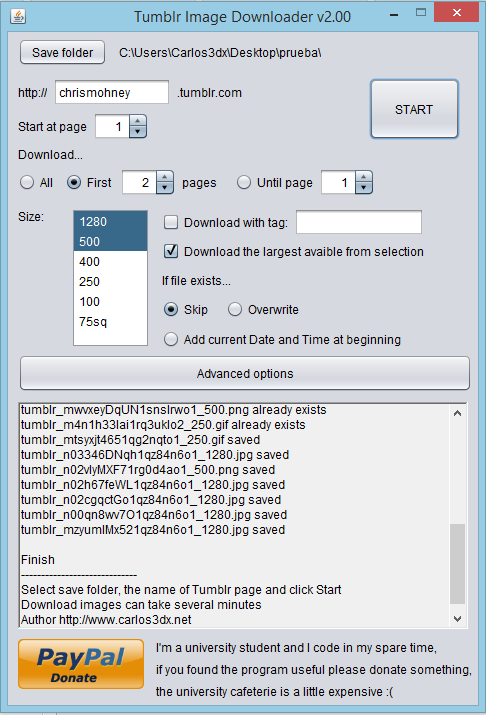The width and height of the screenshot is (486, 715).
Task: Select size 1280 in the list
Action: tap(110, 222)
